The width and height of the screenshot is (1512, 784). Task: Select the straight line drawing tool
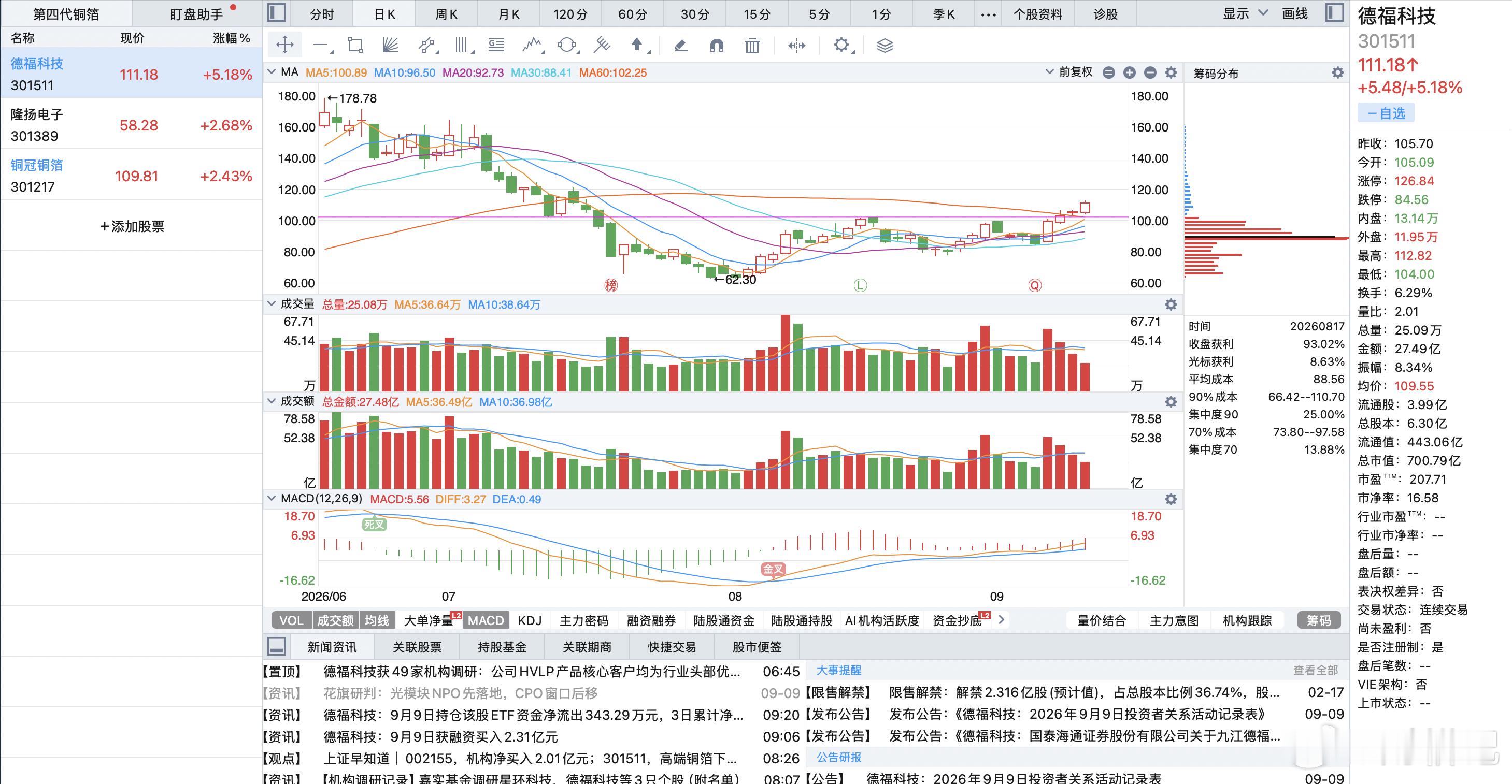point(321,45)
